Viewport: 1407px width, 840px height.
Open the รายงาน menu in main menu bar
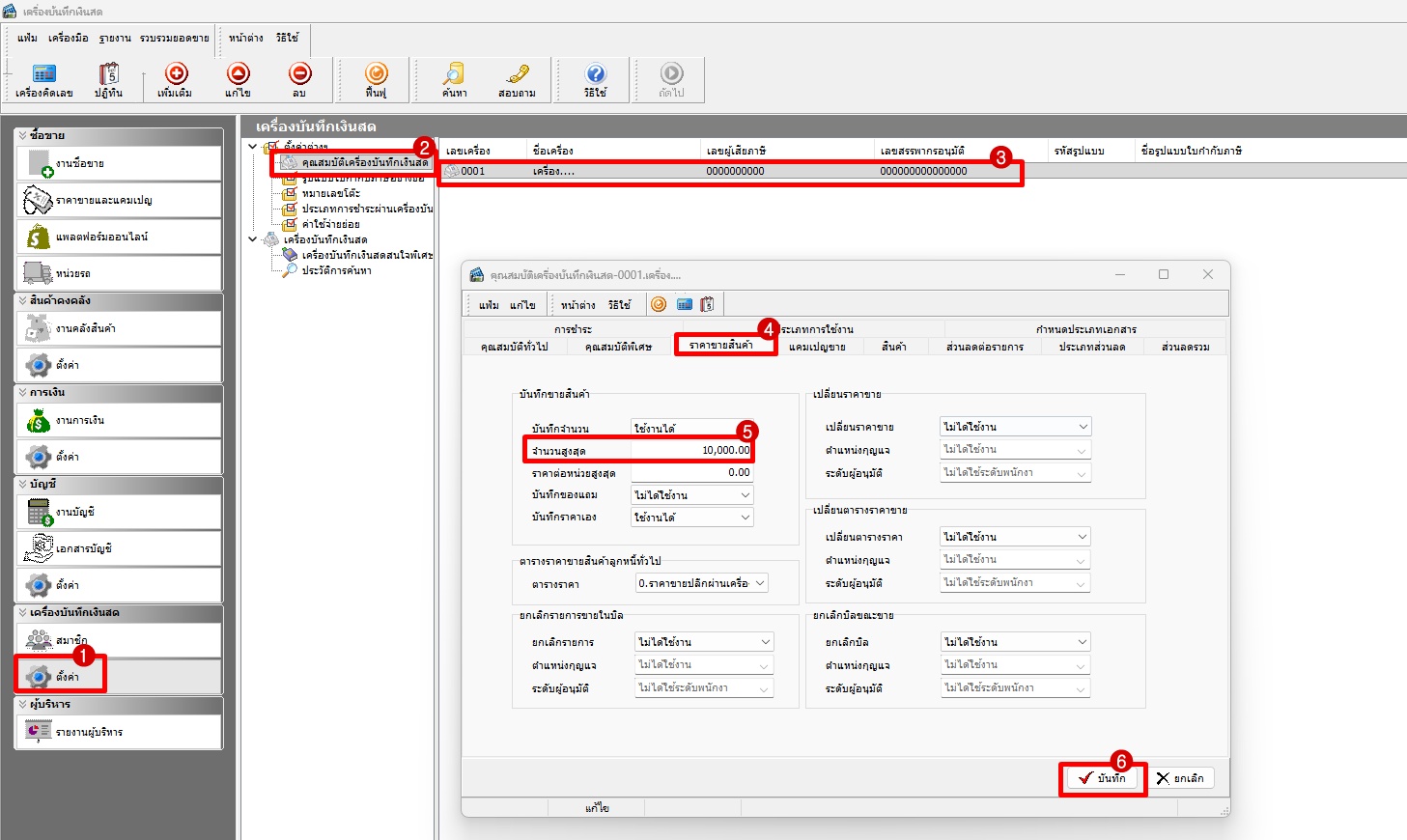pos(115,38)
